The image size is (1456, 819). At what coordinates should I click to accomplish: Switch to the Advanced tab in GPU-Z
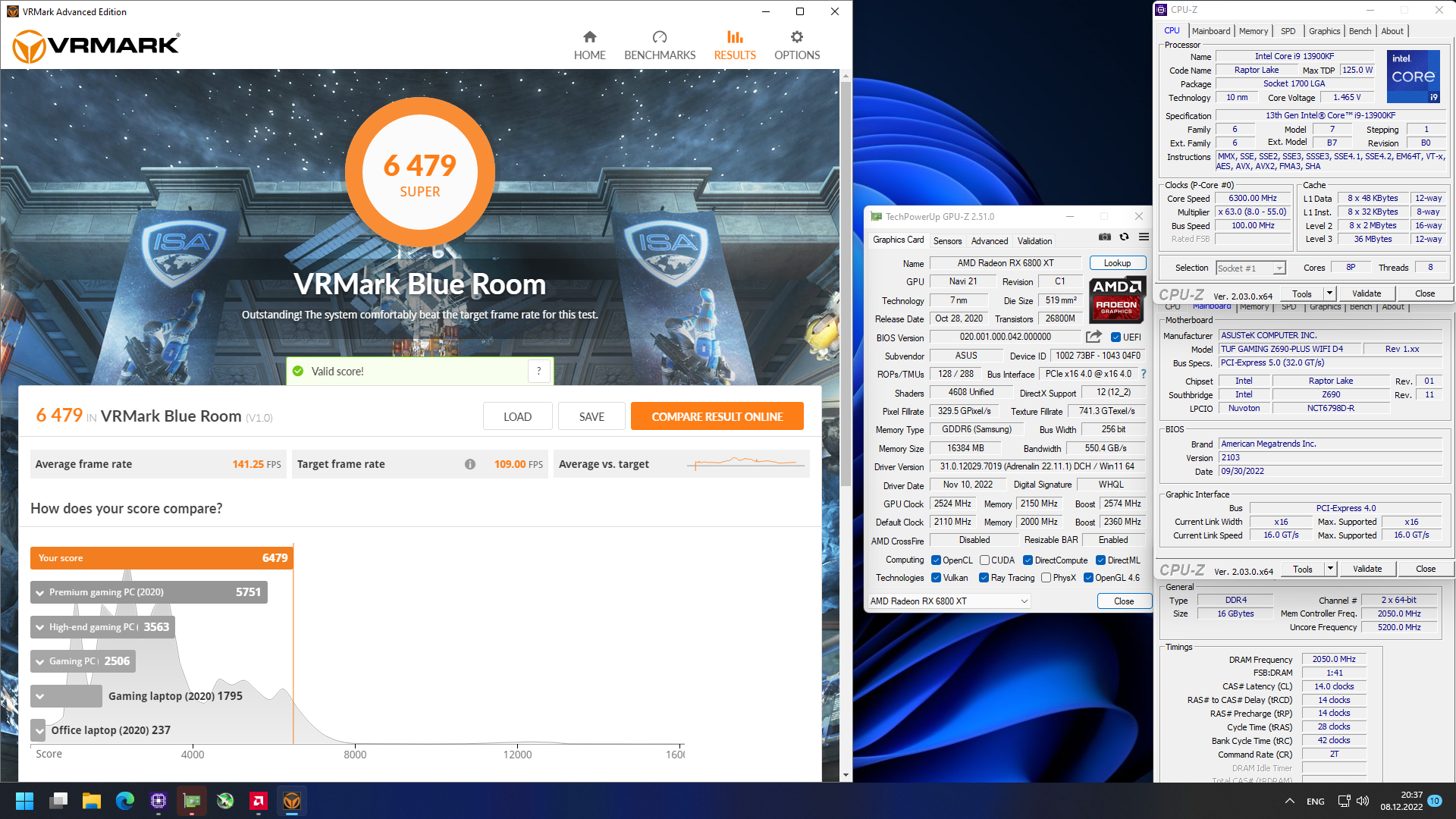990,241
